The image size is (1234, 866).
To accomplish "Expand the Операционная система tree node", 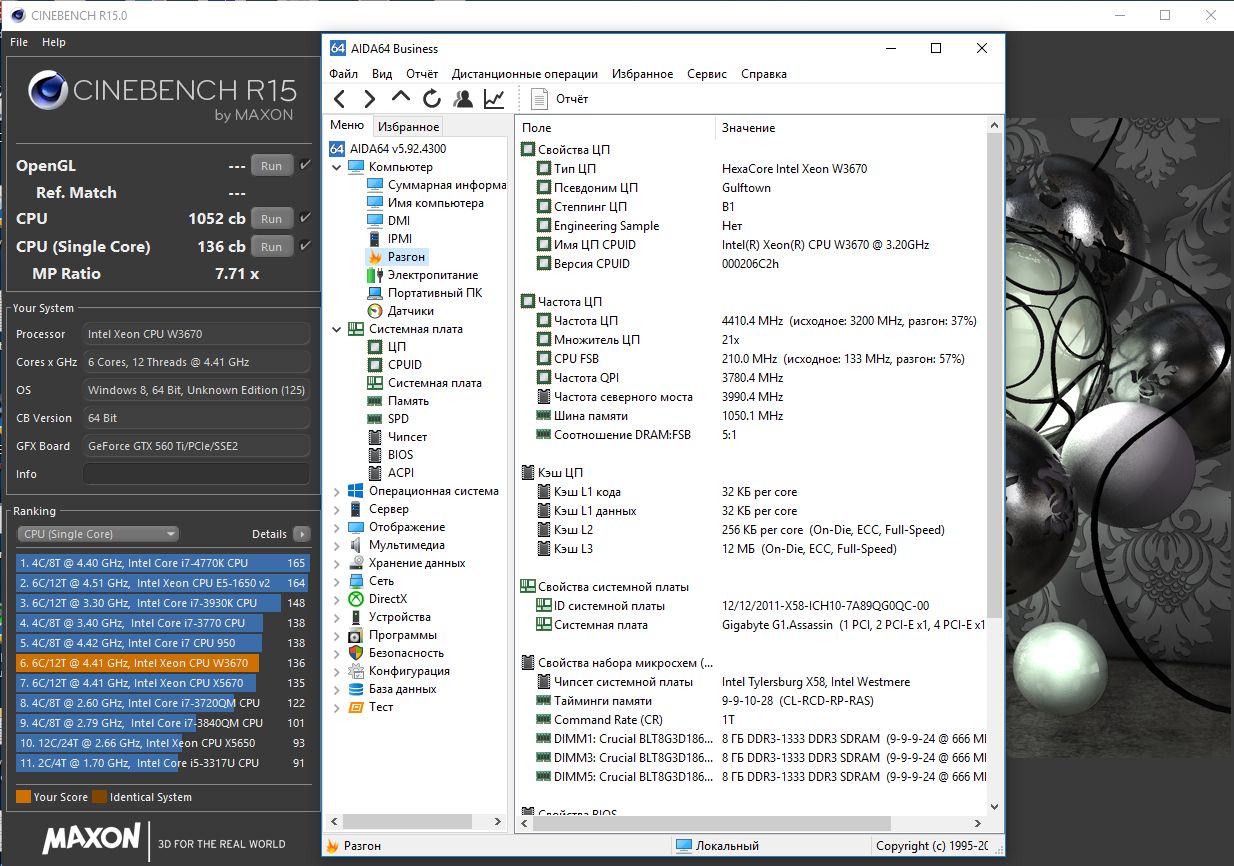I will 337,491.
